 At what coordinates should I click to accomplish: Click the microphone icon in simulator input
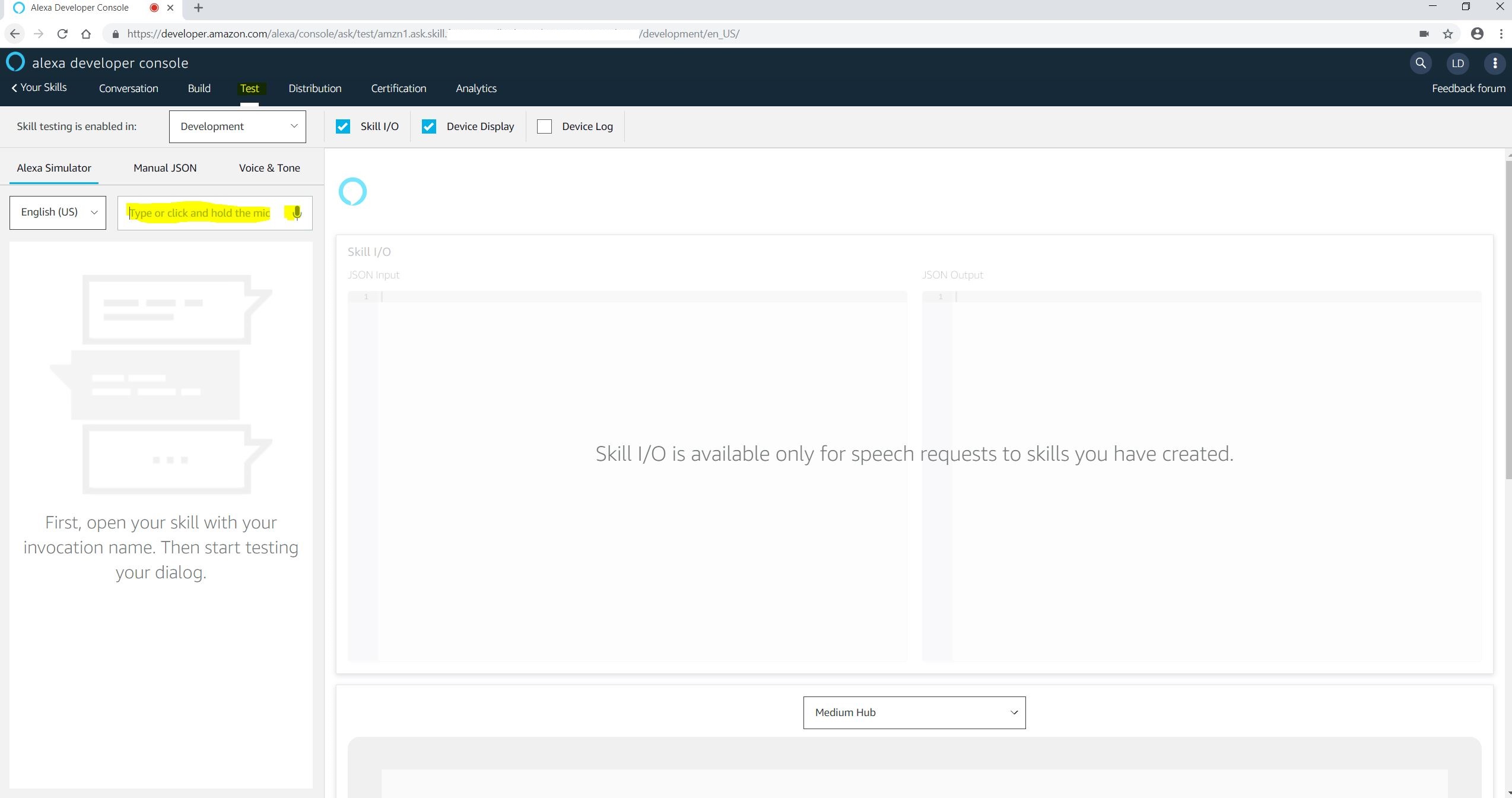(x=297, y=213)
